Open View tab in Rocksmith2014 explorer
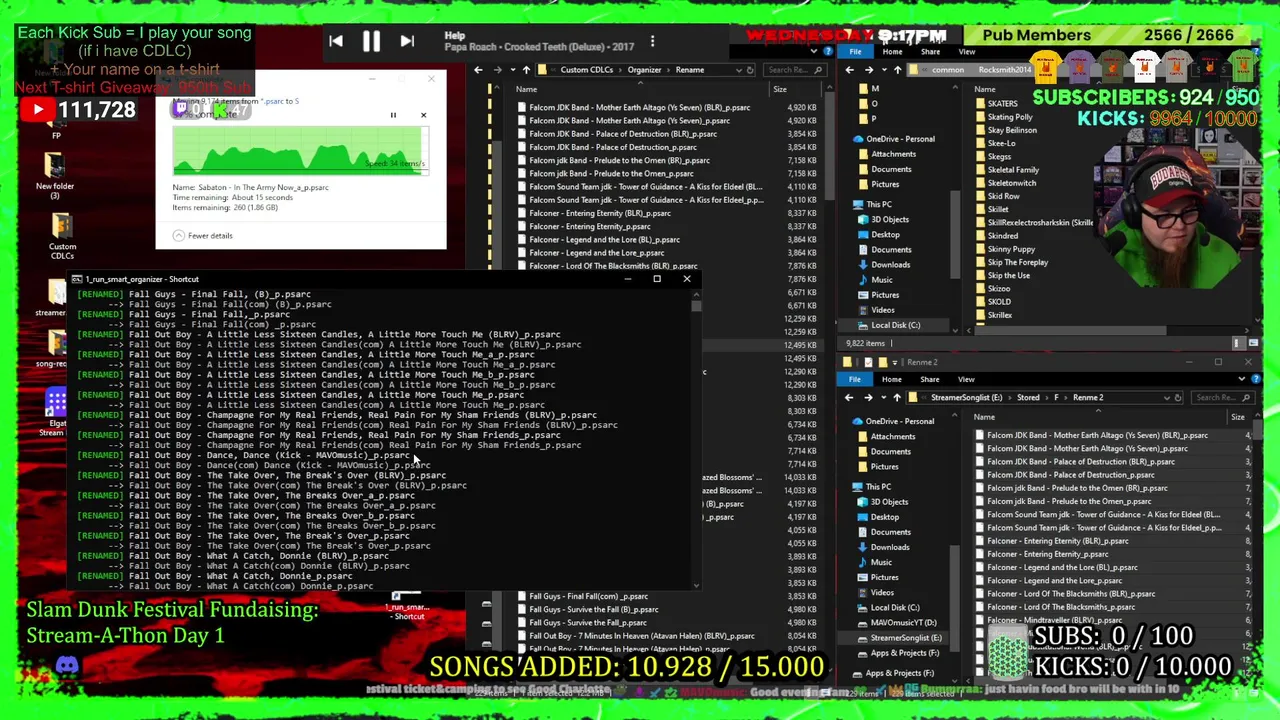Viewport: 1280px width, 720px height. tap(967, 52)
